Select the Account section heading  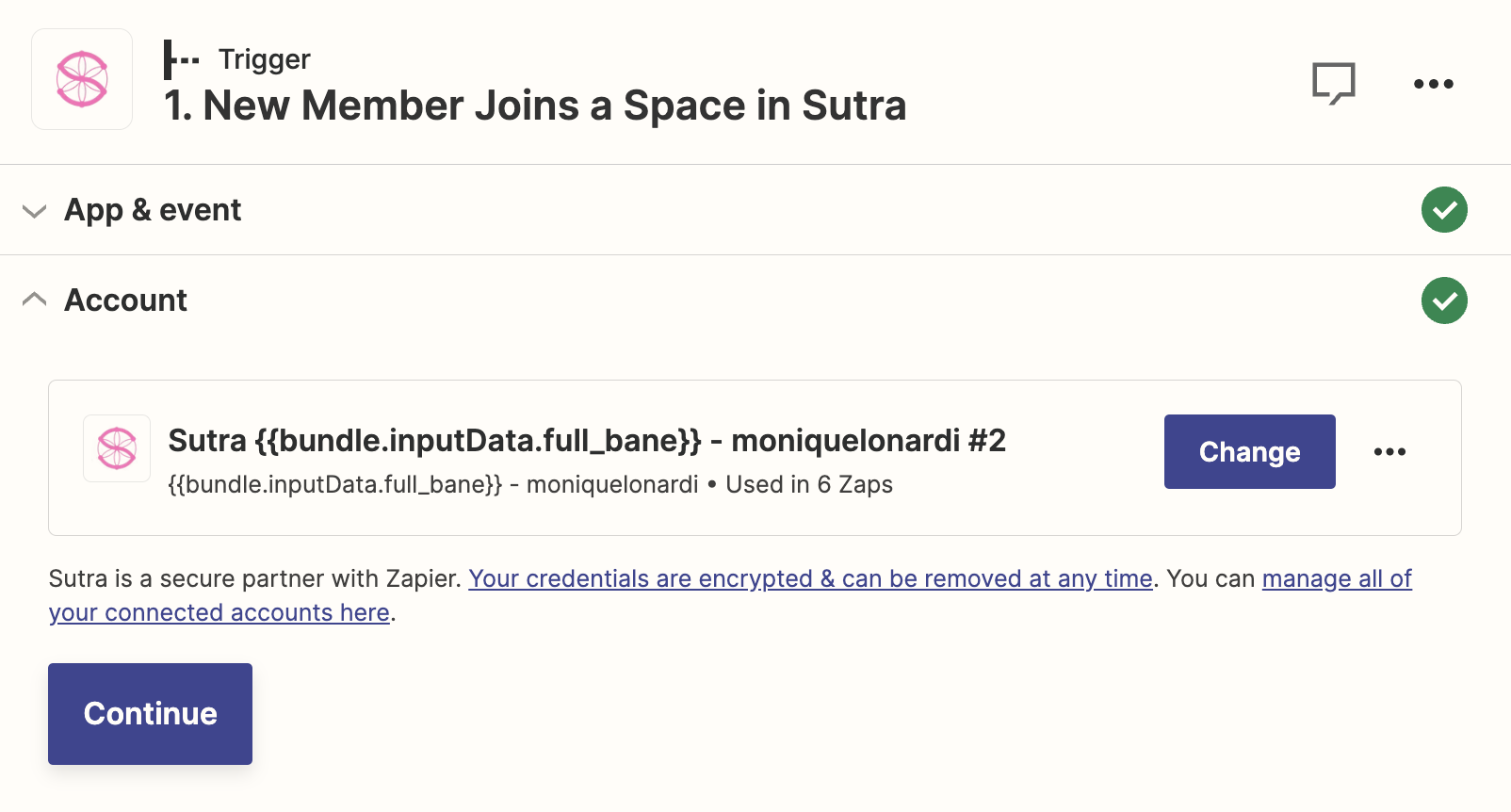(x=125, y=300)
